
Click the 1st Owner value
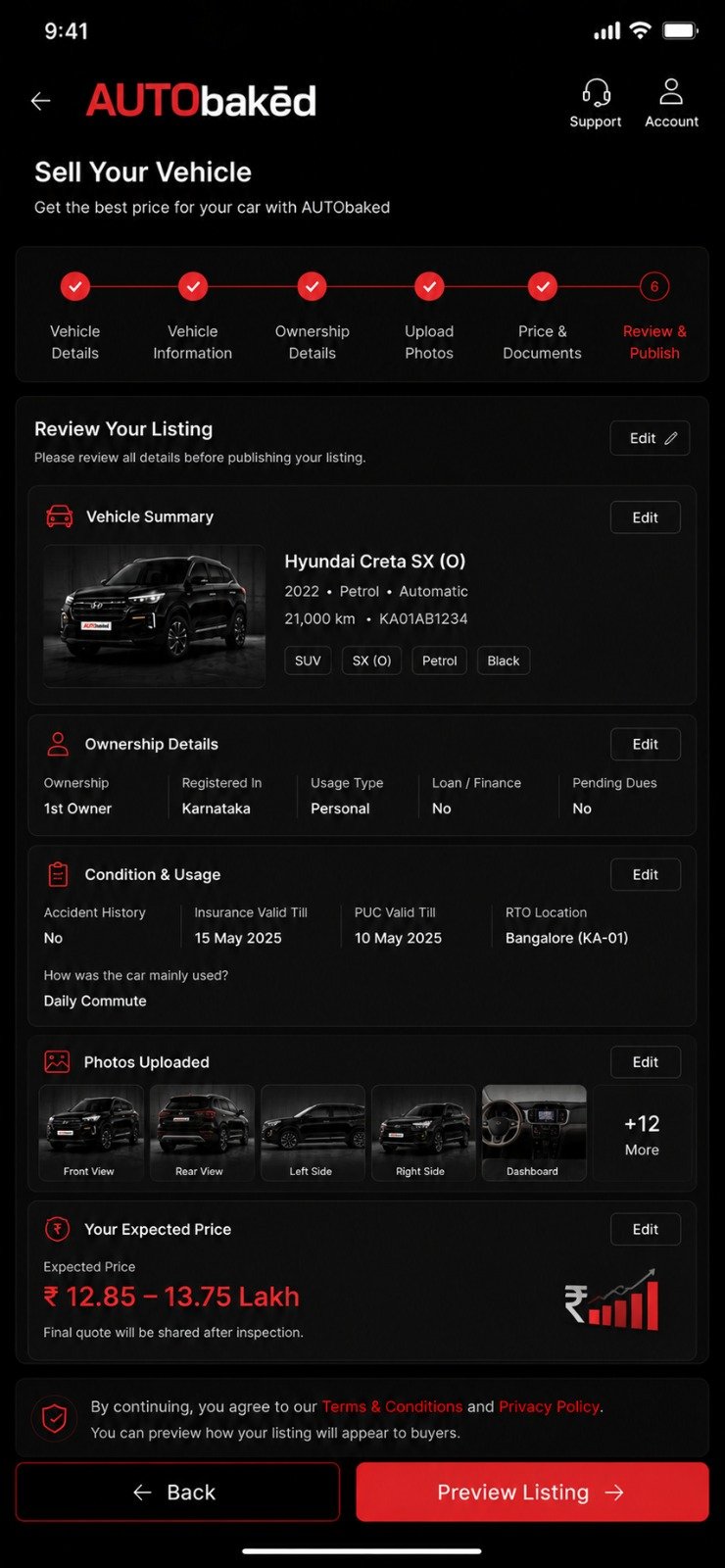click(77, 808)
